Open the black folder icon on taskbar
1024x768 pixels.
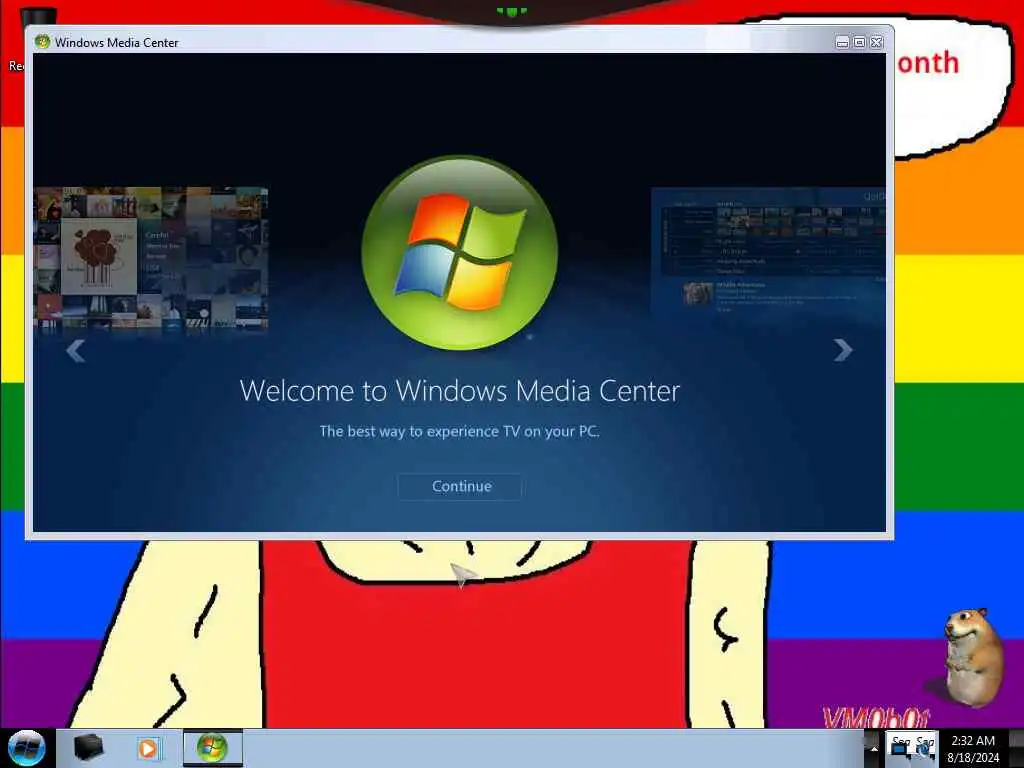[88, 748]
